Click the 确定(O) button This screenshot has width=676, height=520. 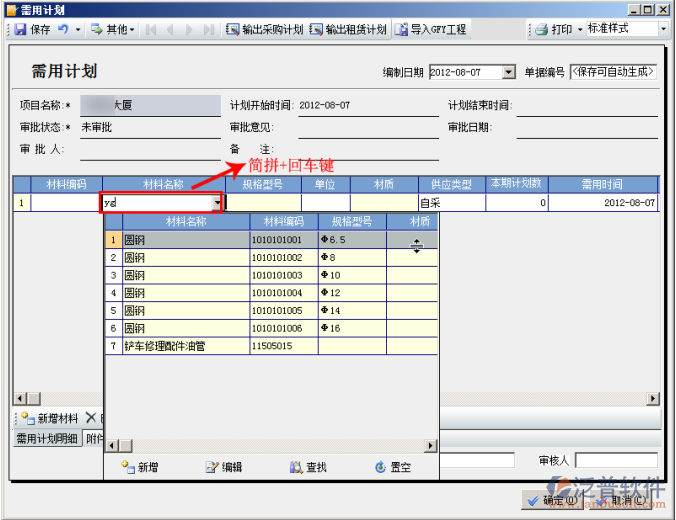click(554, 500)
